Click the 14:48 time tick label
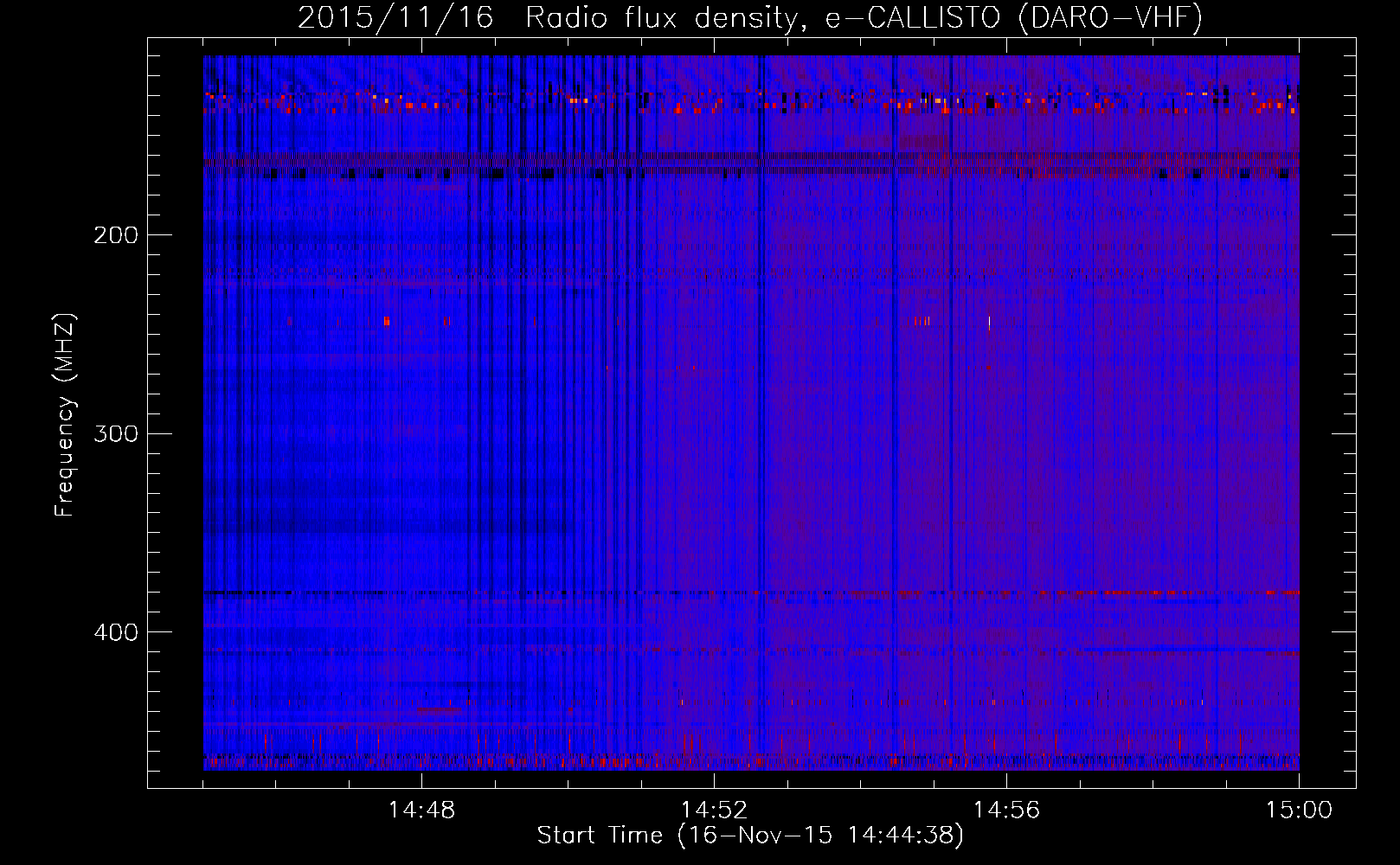The height and width of the screenshot is (865, 1400). [x=421, y=811]
